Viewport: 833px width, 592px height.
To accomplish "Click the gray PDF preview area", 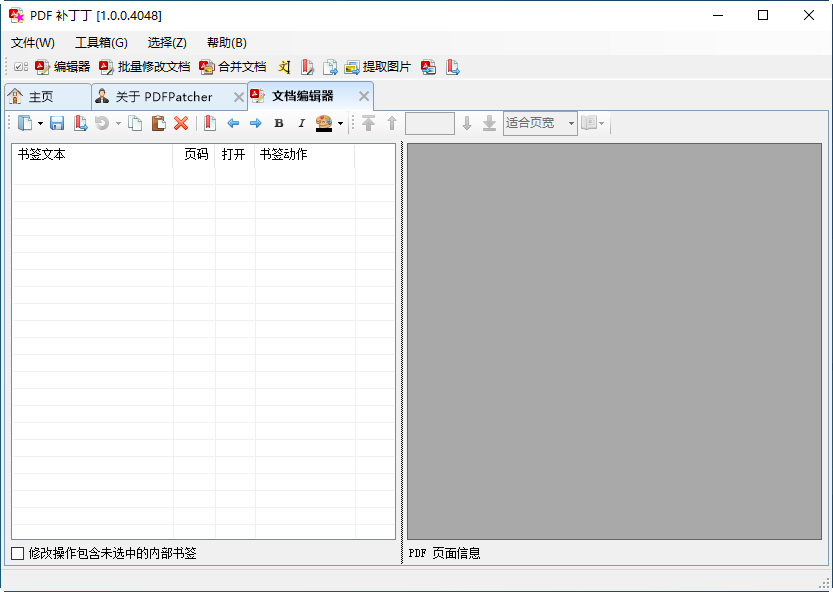I will click(614, 341).
